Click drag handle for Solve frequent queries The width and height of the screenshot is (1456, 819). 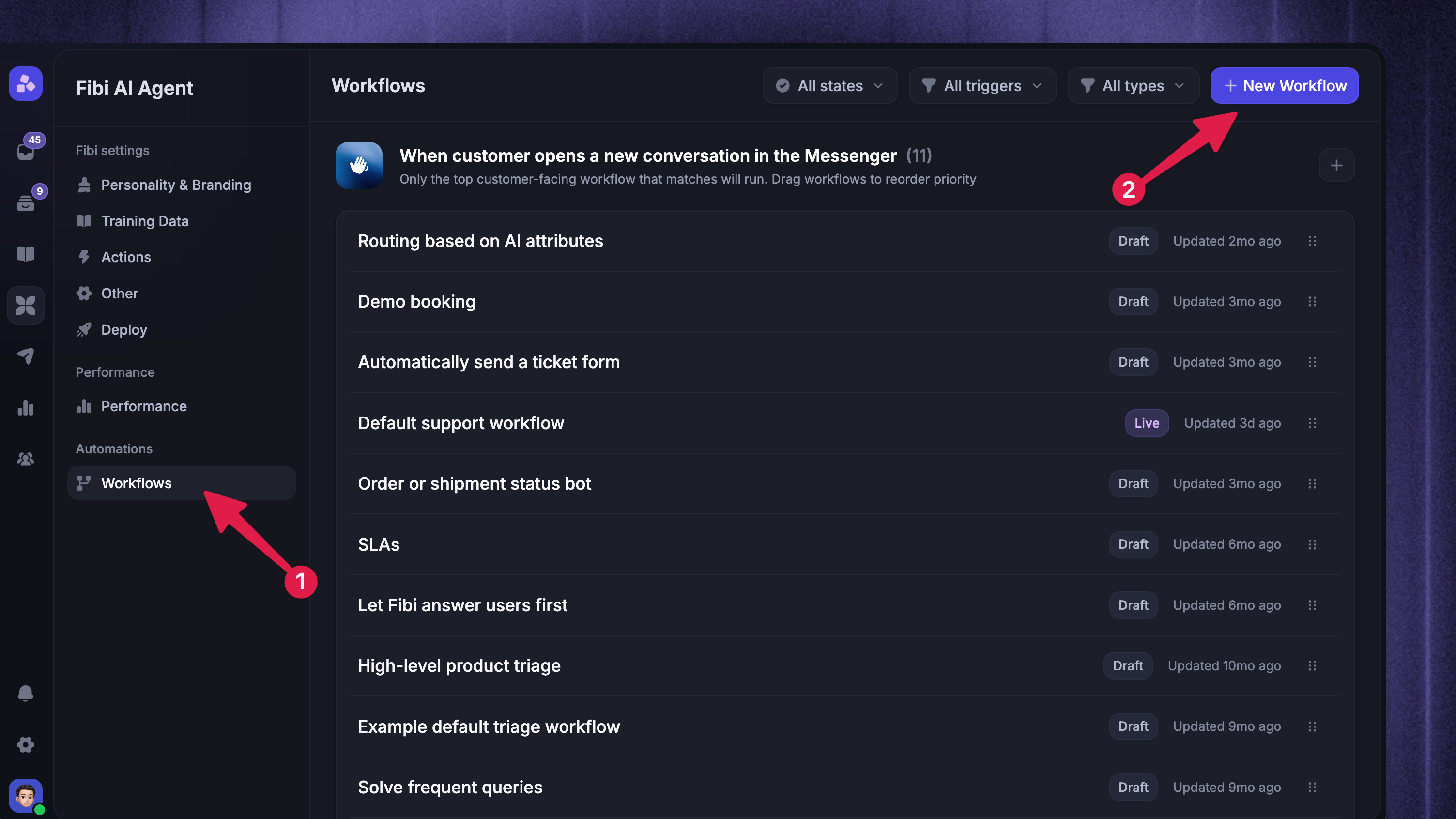[1313, 788]
